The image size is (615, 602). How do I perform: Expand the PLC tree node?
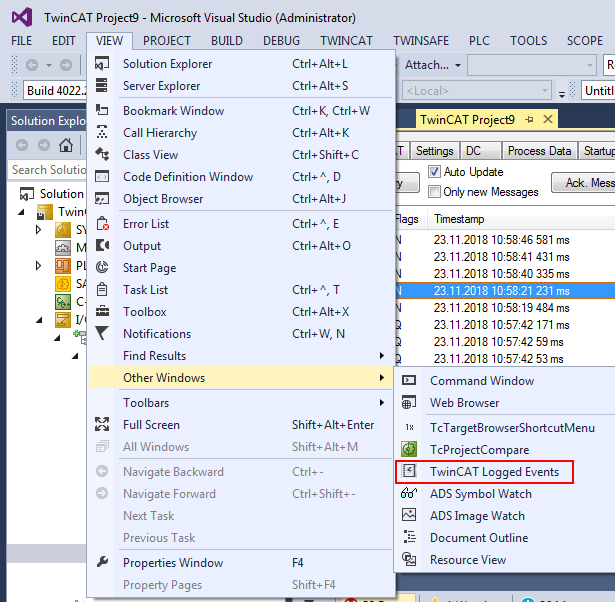pos(38,266)
